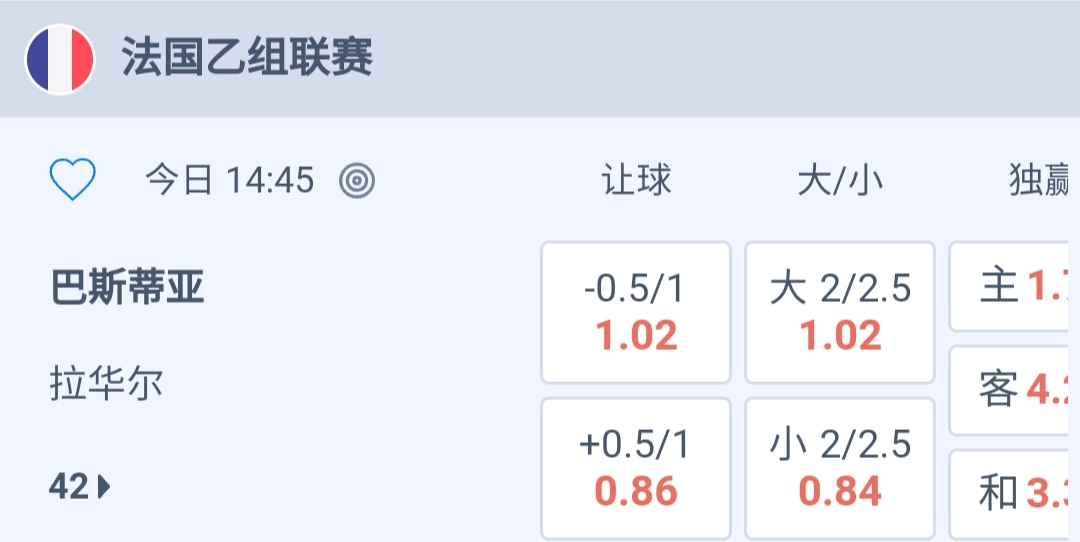Viewport: 1080px width, 542px height.
Task: Open the live tracker target icon
Action: click(x=357, y=181)
